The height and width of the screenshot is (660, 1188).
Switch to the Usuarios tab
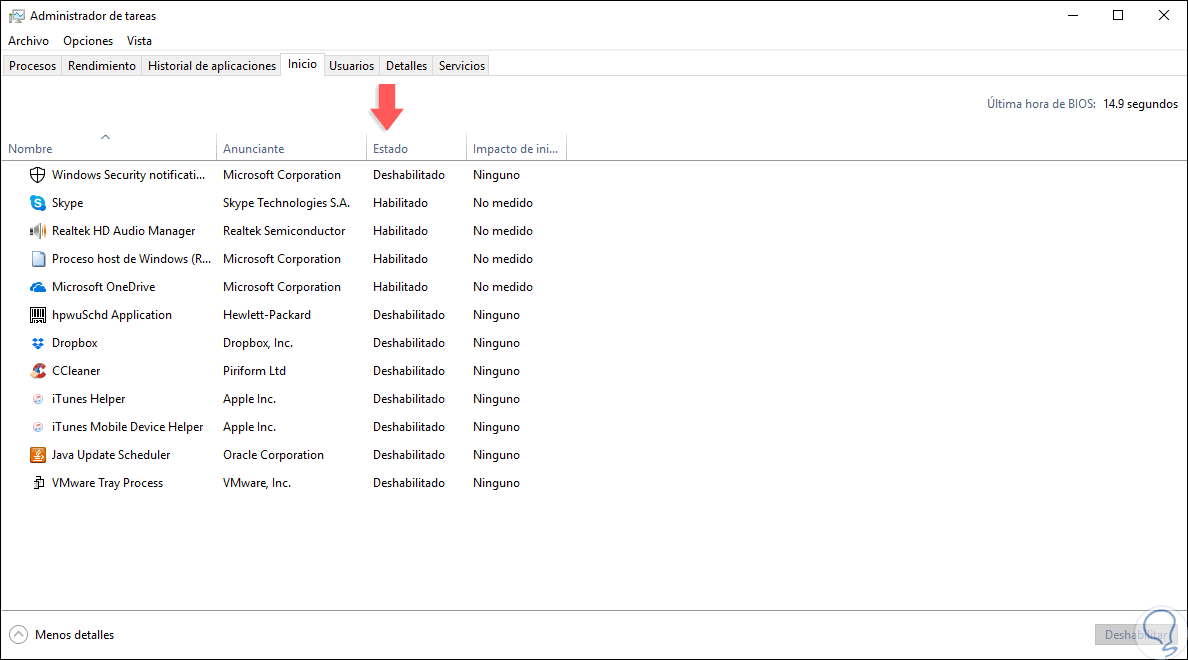click(x=352, y=66)
